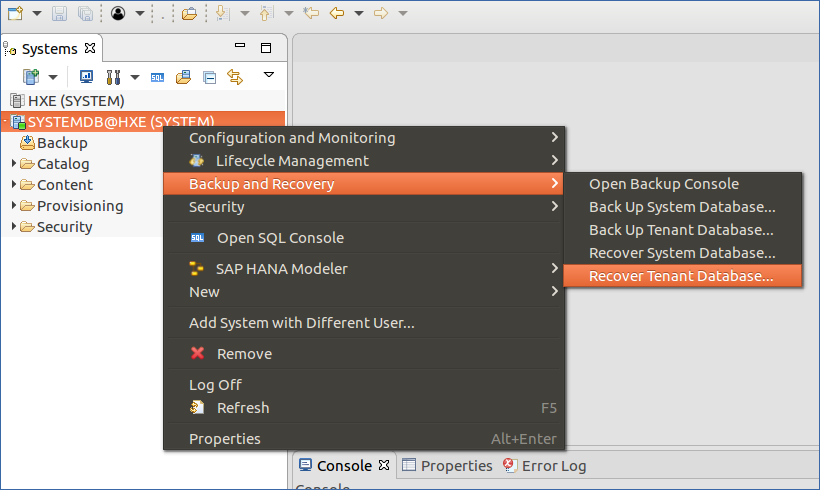Viewport: 820px width, 490px height.
Task: Click the Back navigation arrow
Action: (x=337, y=13)
